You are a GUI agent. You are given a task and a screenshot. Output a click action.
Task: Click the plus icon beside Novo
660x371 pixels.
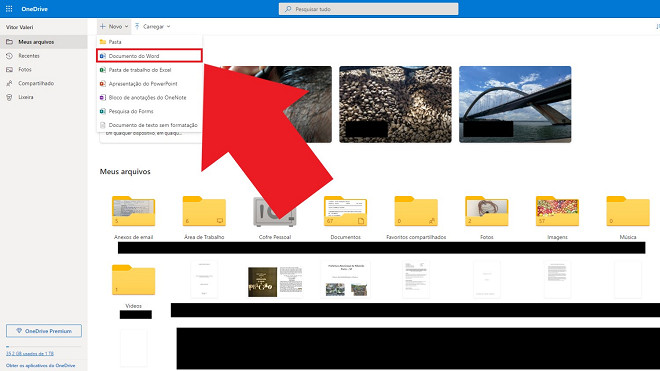103,27
